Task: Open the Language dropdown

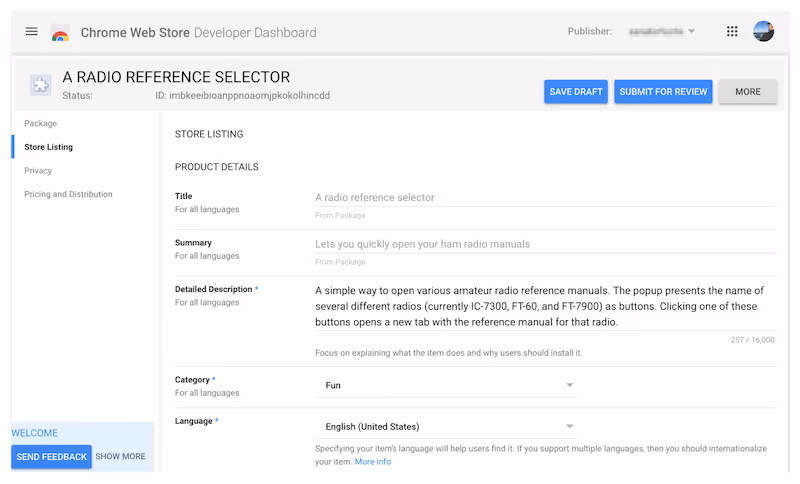Action: point(450,427)
